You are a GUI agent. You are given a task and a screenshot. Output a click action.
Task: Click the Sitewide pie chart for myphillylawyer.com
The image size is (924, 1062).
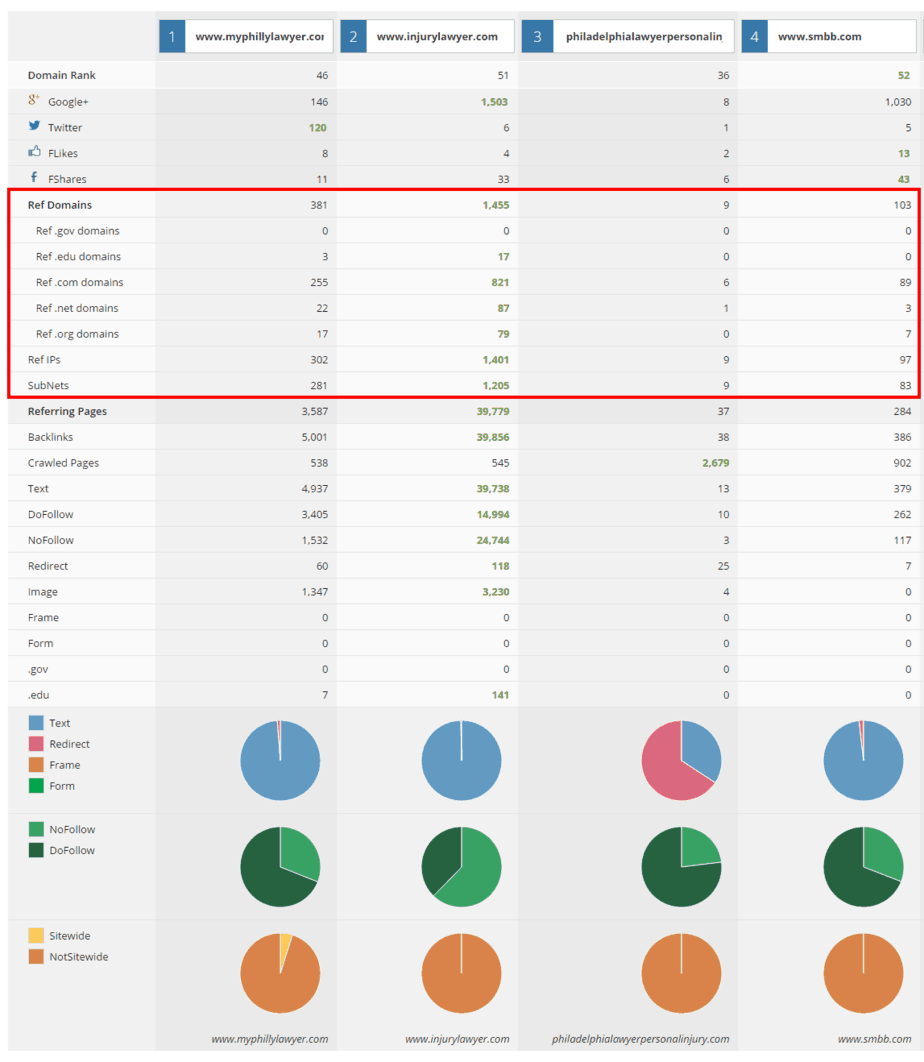coord(280,973)
